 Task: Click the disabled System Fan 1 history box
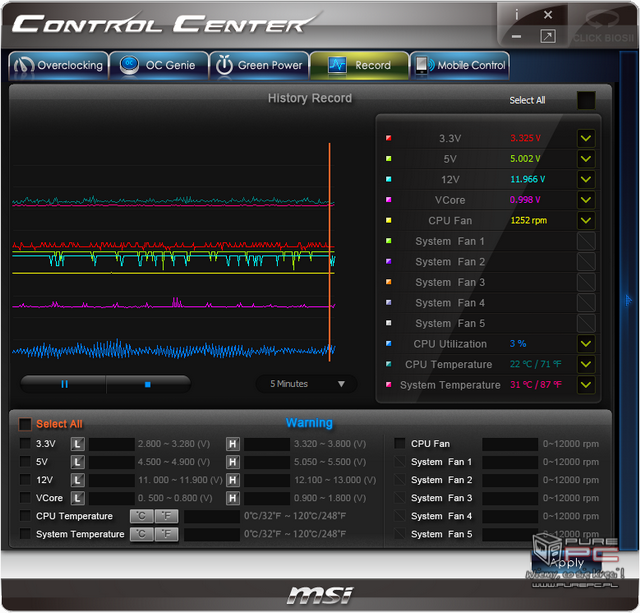coord(586,241)
